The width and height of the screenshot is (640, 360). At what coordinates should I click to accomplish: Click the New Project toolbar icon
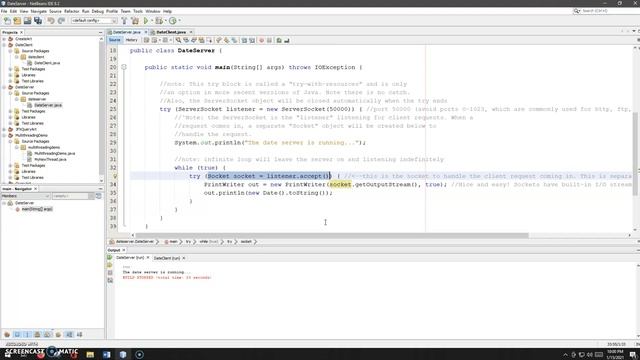pyautogui.click(x=17, y=20)
